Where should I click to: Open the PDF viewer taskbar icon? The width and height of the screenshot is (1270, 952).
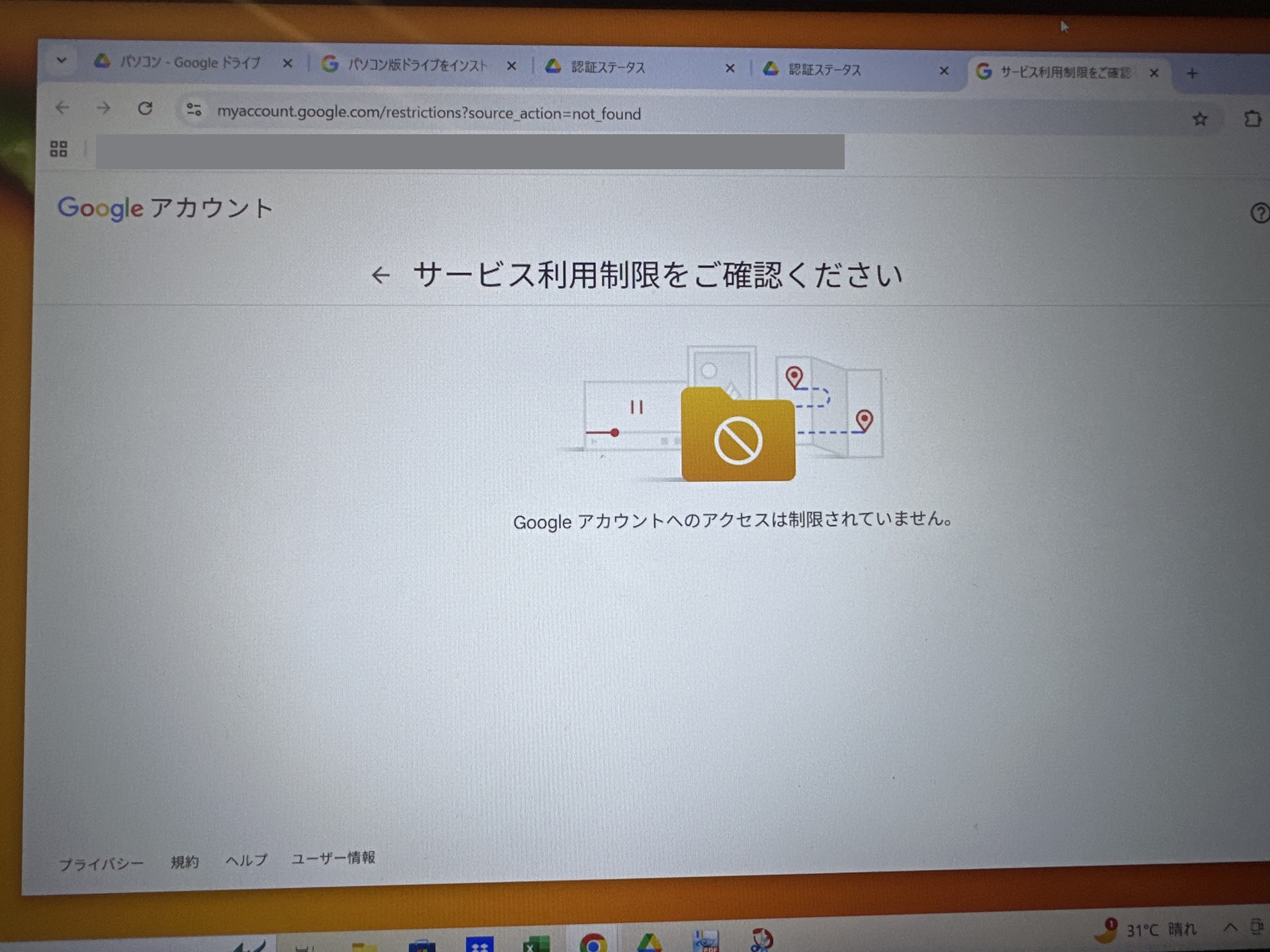(706, 941)
